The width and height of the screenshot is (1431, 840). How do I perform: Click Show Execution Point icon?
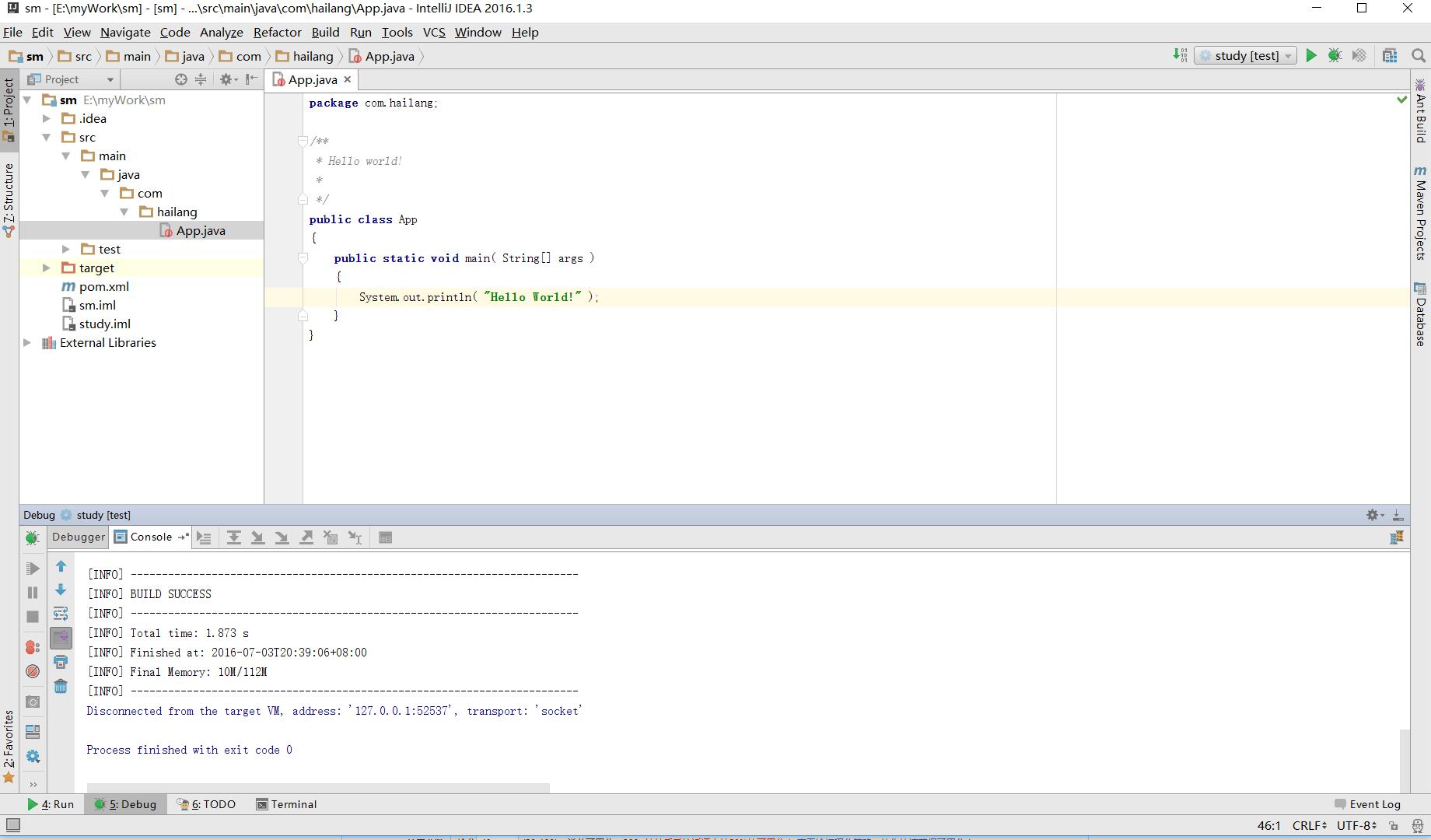204,537
